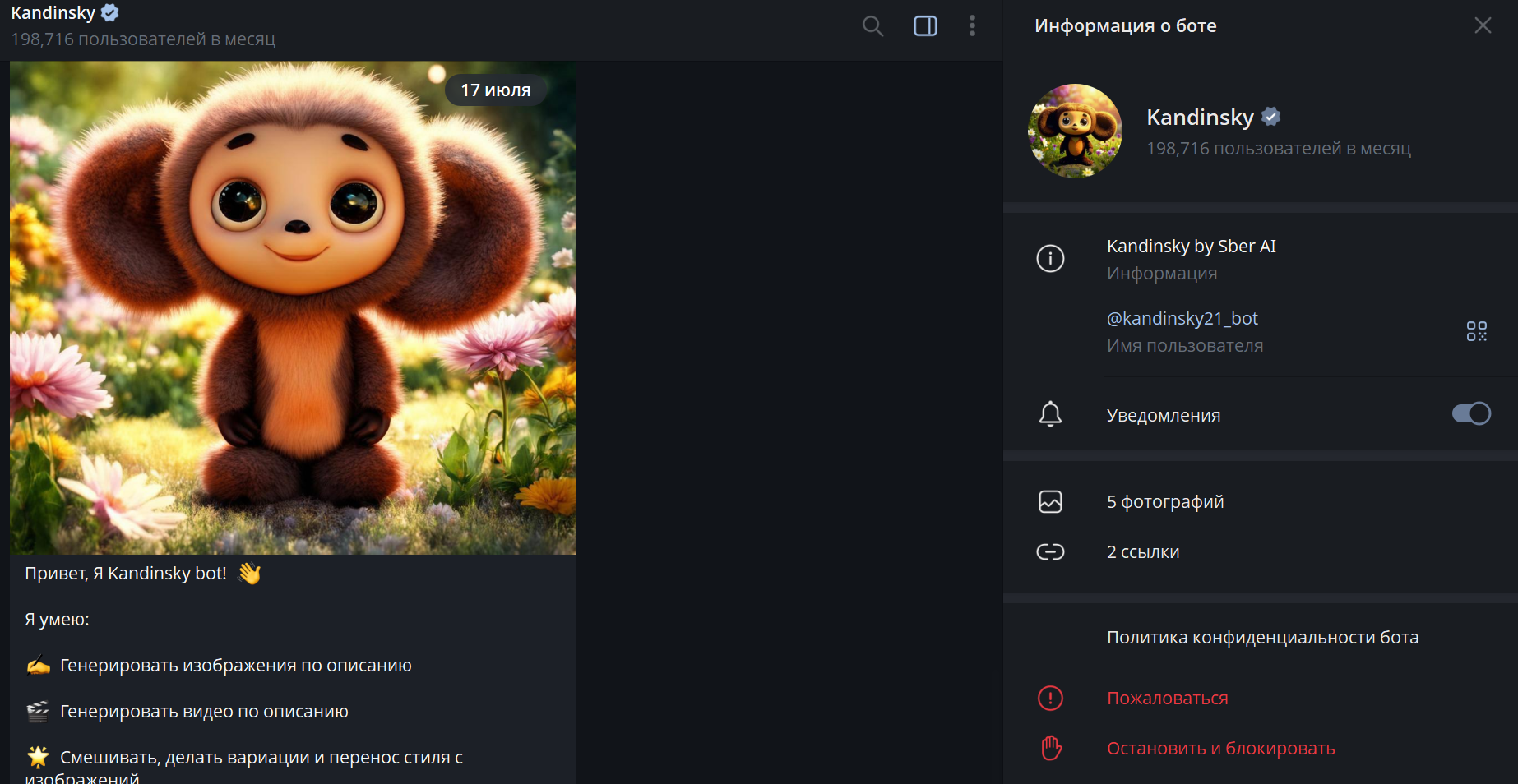View the 2 ссылки shared links

pyautogui.click(x=1142, y=551)
